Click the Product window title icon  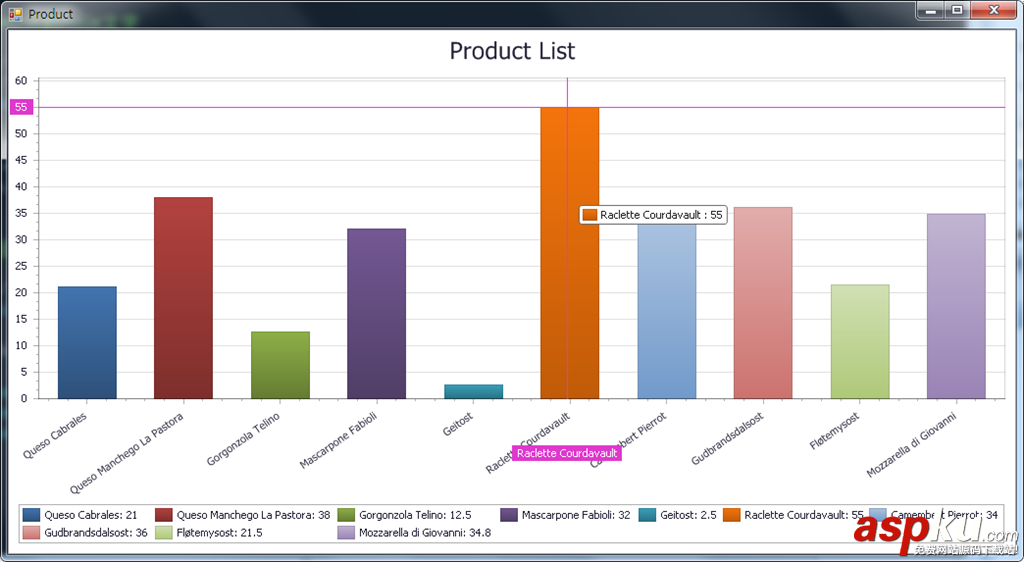[x=15, y=14]
